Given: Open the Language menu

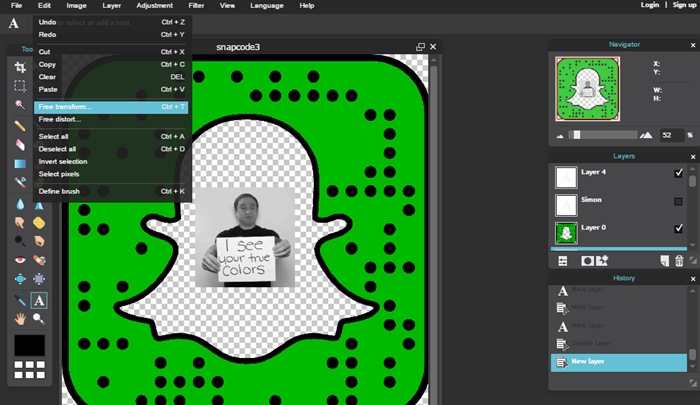Looking at the screenshot, I should [x=267, y=5].
